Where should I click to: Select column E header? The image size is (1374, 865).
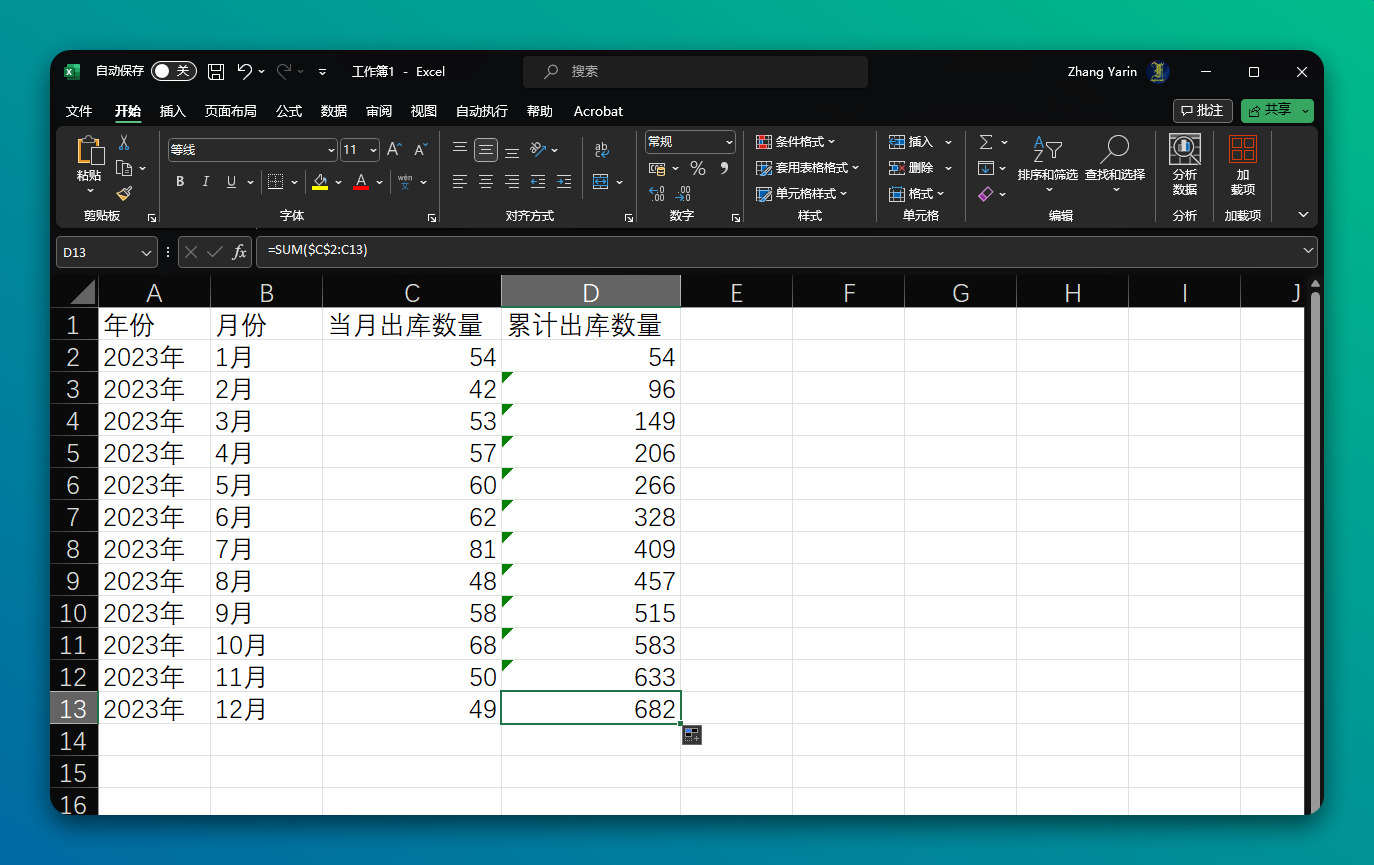736,292
